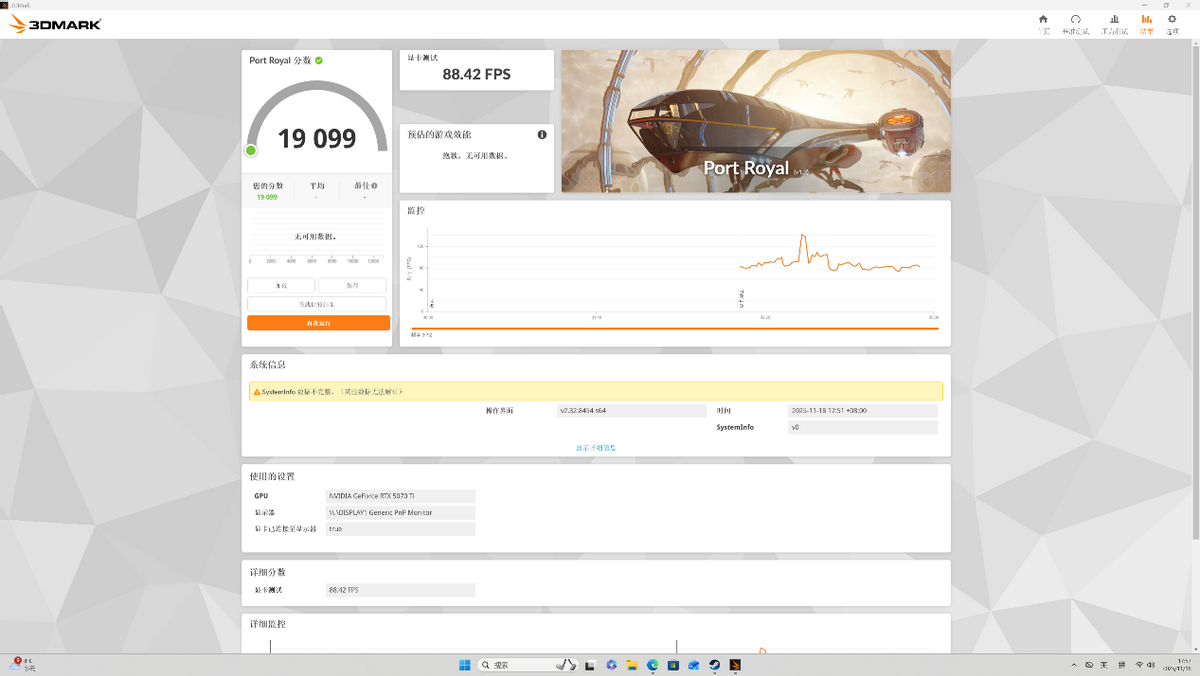Open the Stress Tests tab with bar chart icon

click(x=1114, y=24)
